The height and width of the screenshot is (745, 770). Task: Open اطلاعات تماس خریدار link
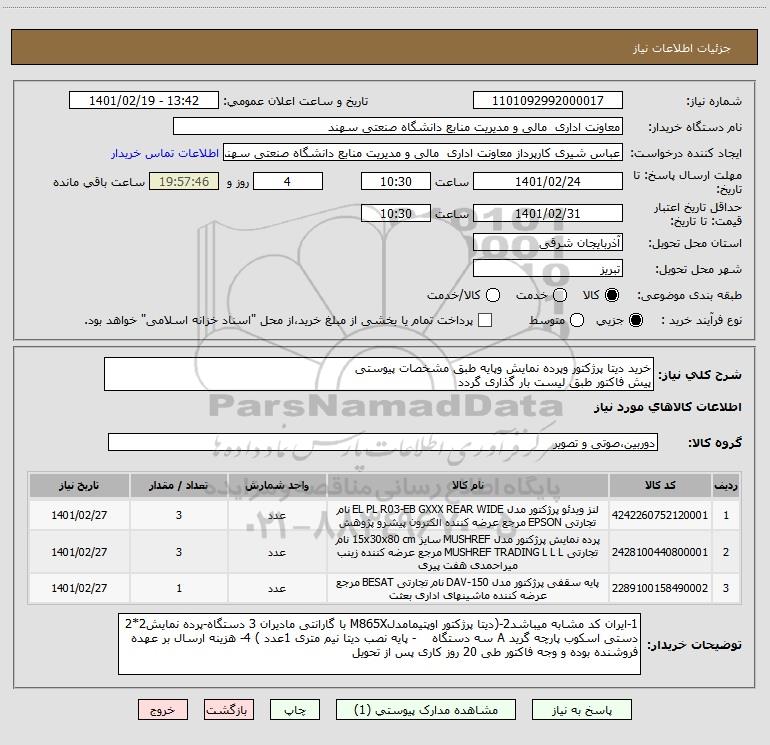pos(165,153)
